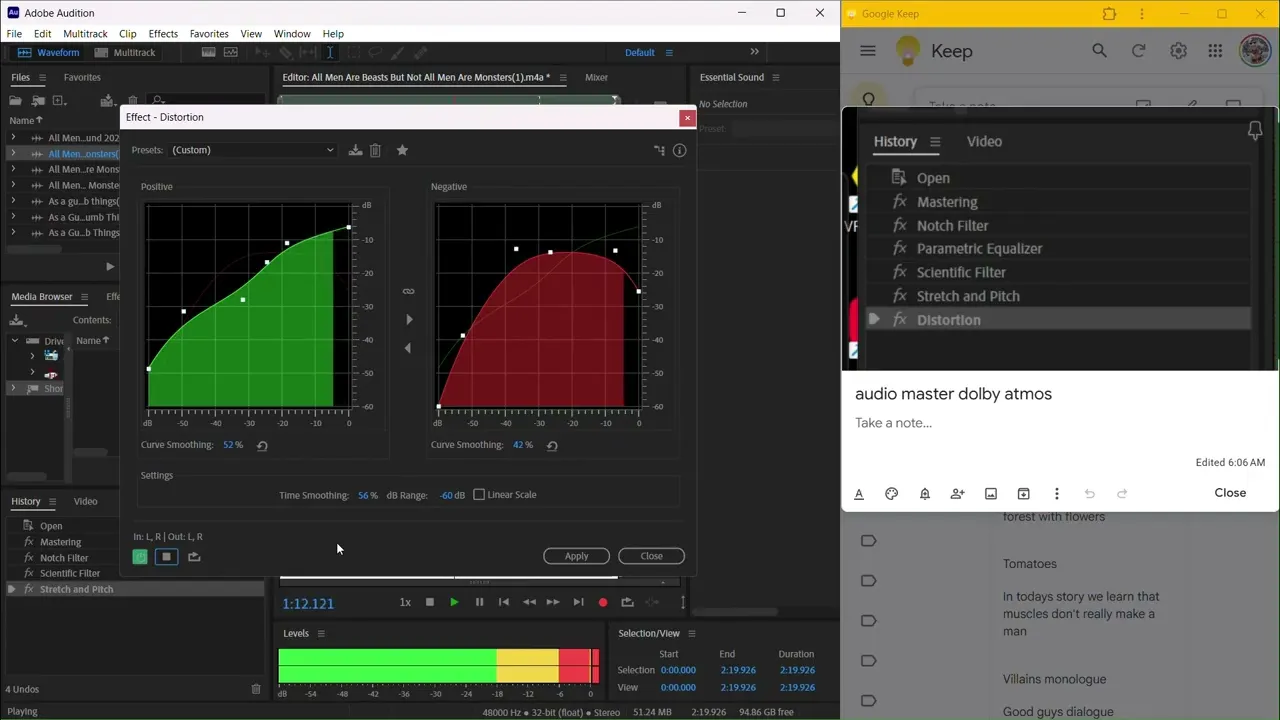Expand the Default workspace menu
This screenshot has height=720, width=1280.
(x=669, y=53)
